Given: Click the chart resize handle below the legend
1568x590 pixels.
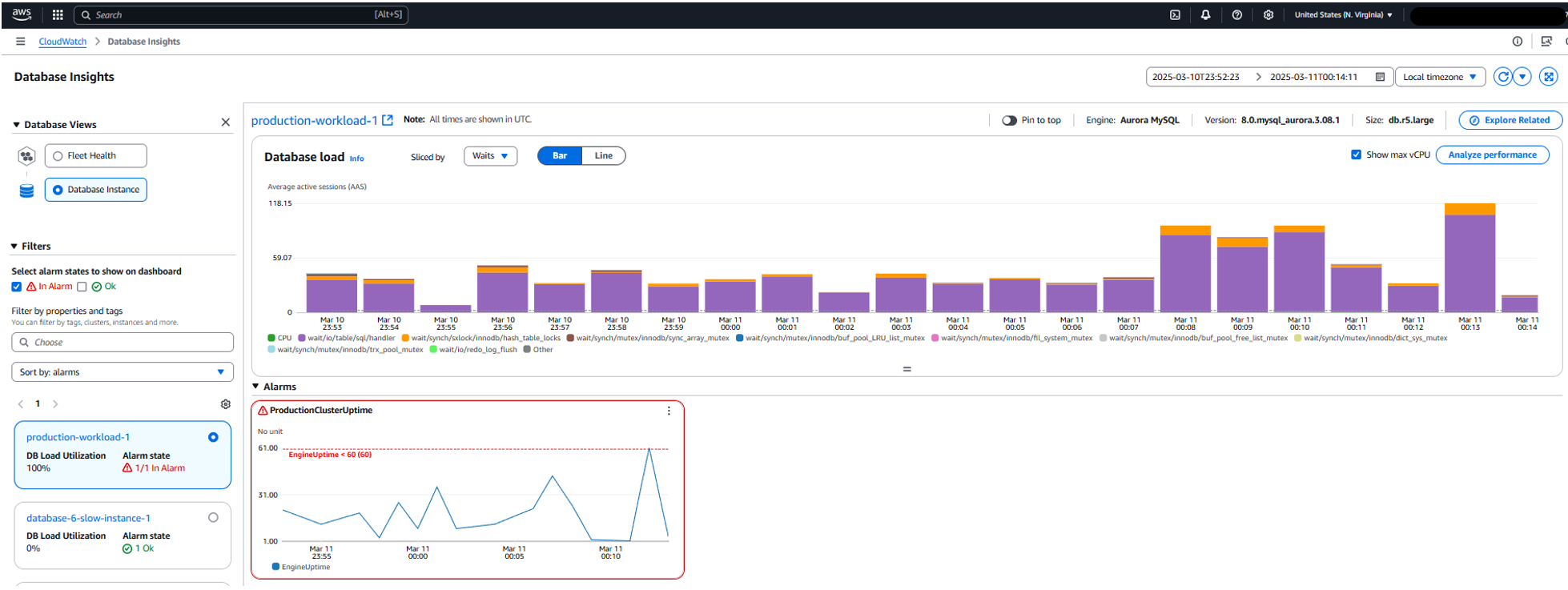Looking at the screenshot, I should click(907, 369).
